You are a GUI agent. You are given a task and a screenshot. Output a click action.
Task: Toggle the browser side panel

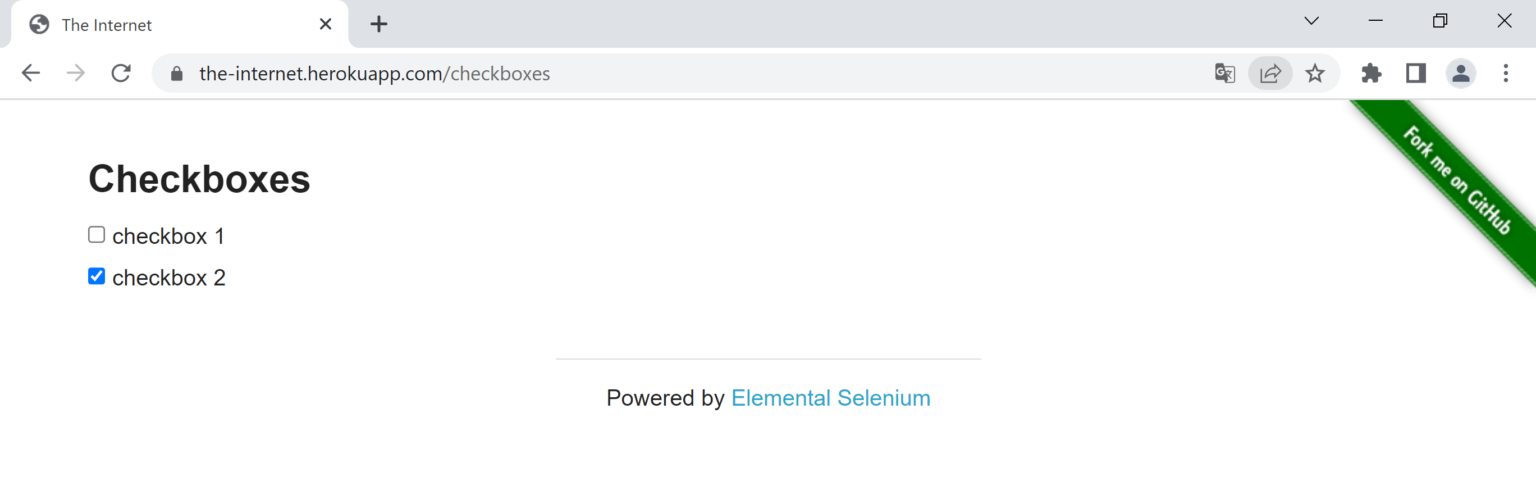1415,73
